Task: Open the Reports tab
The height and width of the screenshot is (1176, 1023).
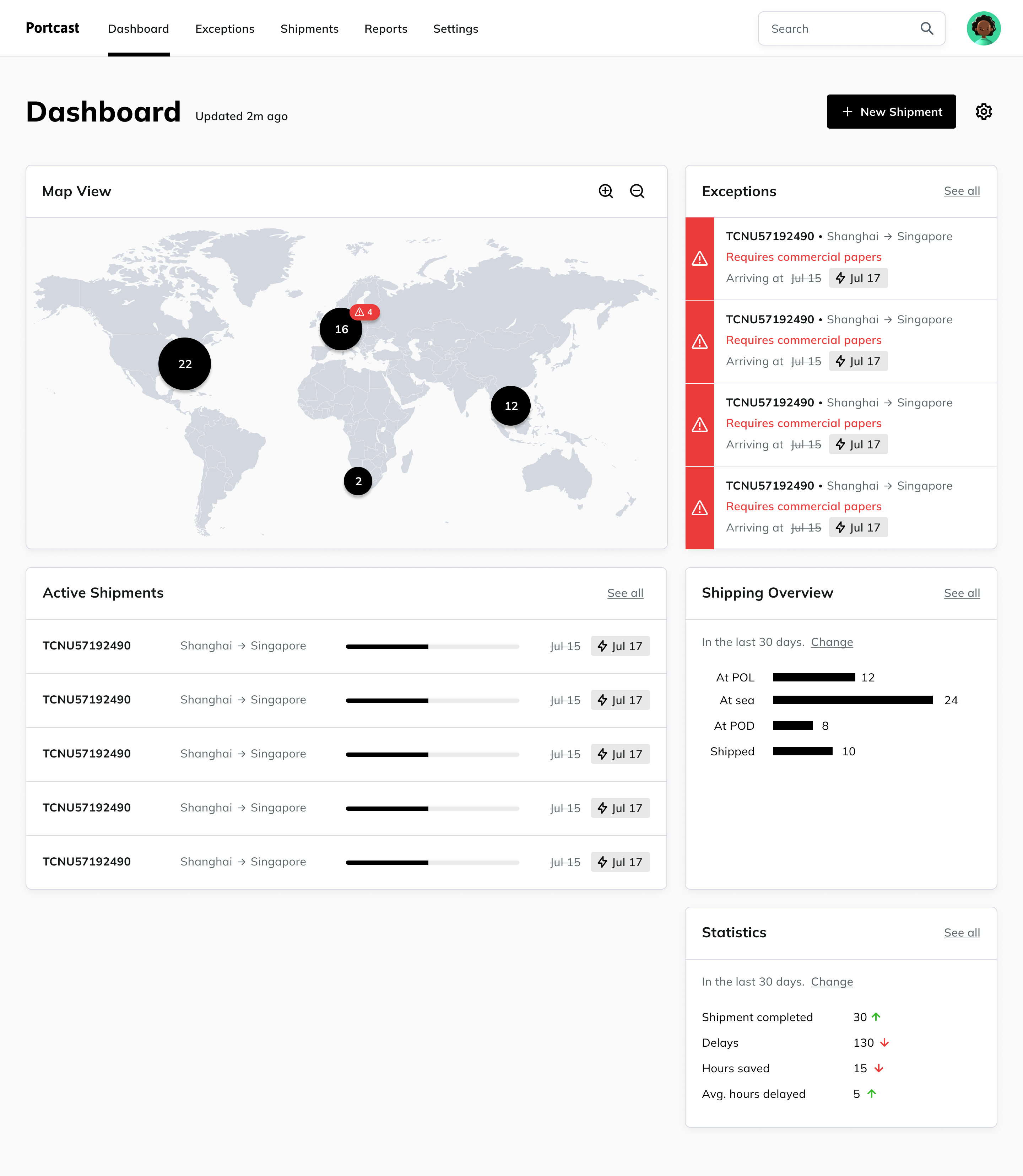Action: [385, 28]
